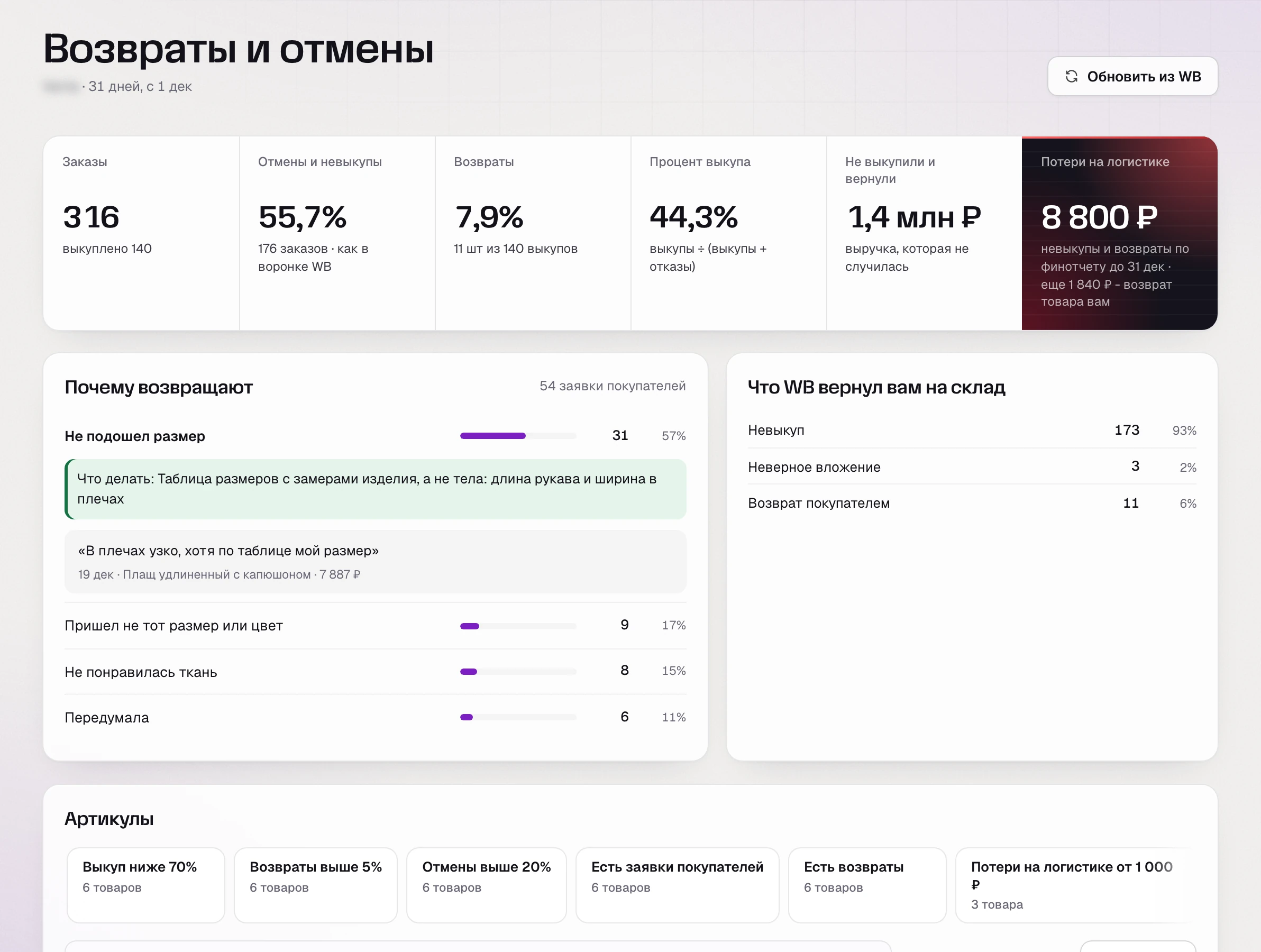Viewport: 1261px width, 952px height.
Task: Click the Невыкуп row with 173
Action: click(972, 431)
